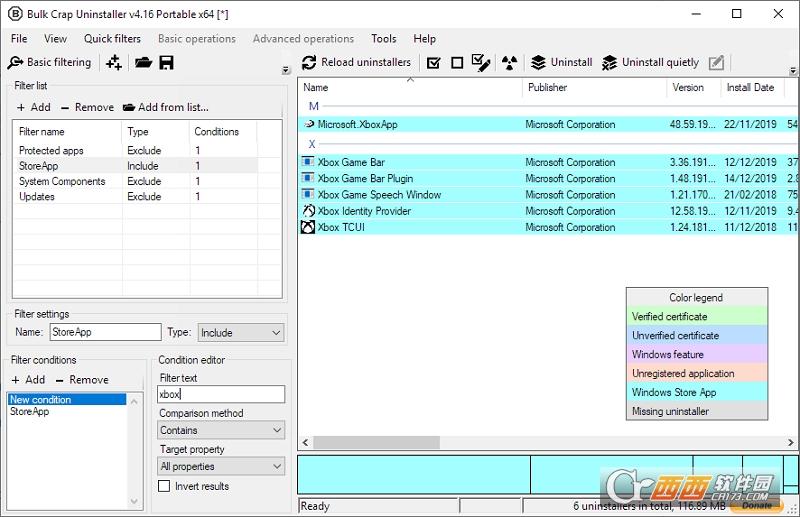Open the Target property dropdown
Viewport: 800px width, 517px height.
click(x=221, y=466)
